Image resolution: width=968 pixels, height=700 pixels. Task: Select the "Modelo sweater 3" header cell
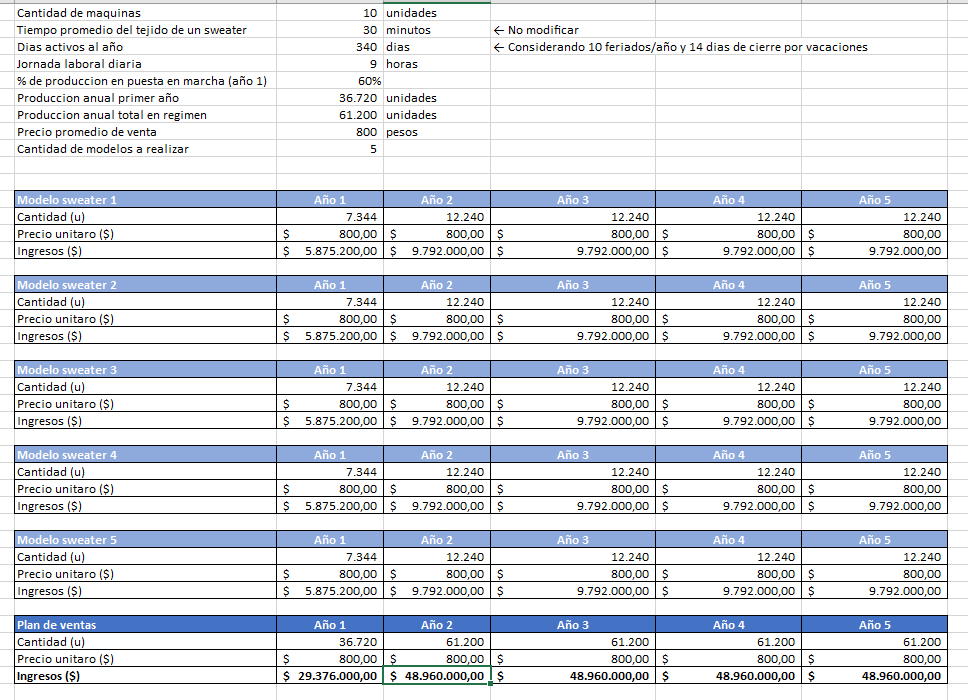tap(146, 370)
